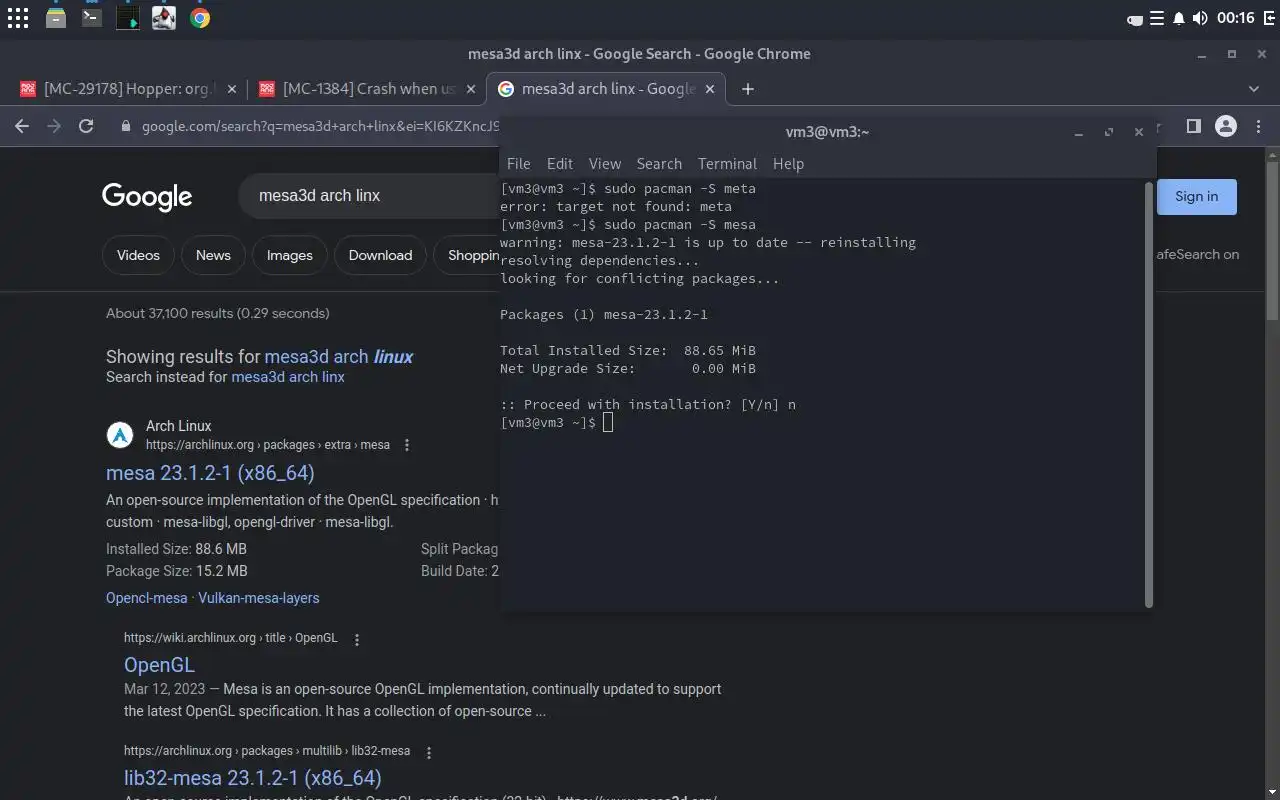Image resolution: width=1280 pixels, height=800 pixels.
Task: Reload the Google search page
Action: [x=86, y=126]
